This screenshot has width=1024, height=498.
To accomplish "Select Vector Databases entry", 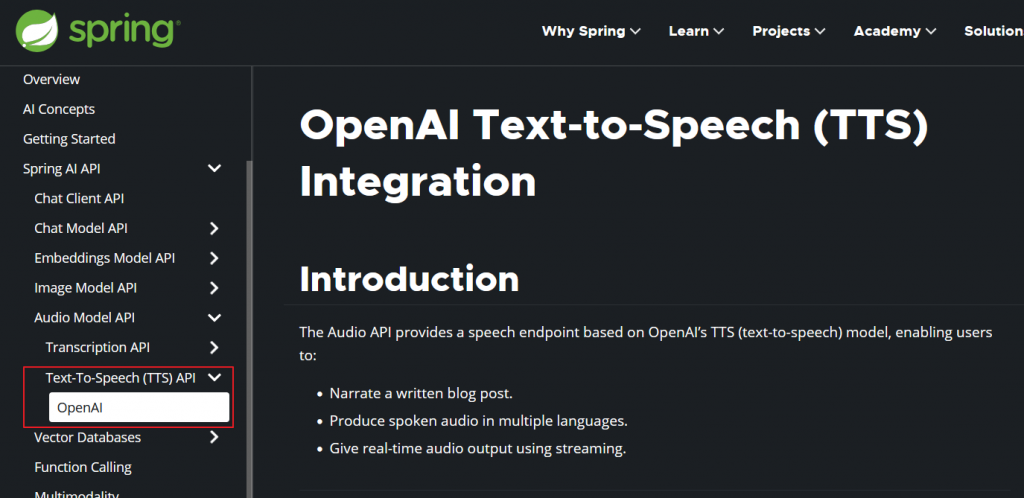I will (88, 437).
